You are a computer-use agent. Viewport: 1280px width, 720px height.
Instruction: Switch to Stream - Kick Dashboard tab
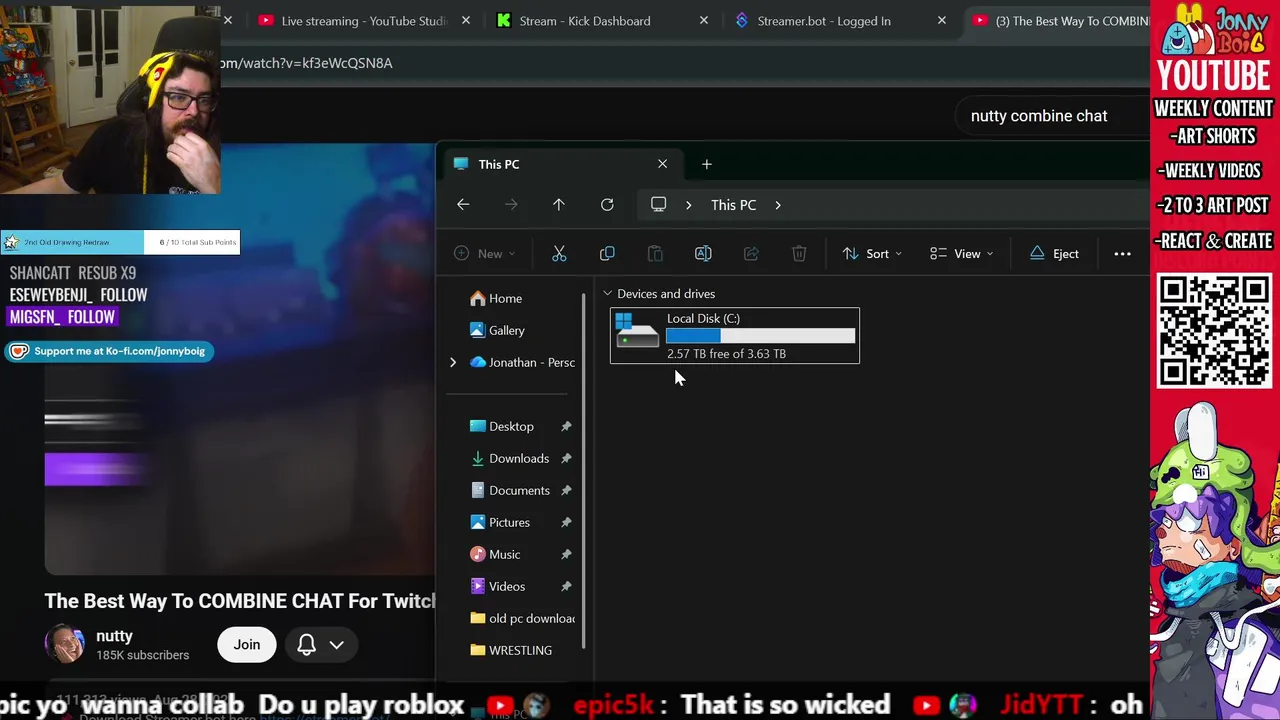[x=584, y=21]
